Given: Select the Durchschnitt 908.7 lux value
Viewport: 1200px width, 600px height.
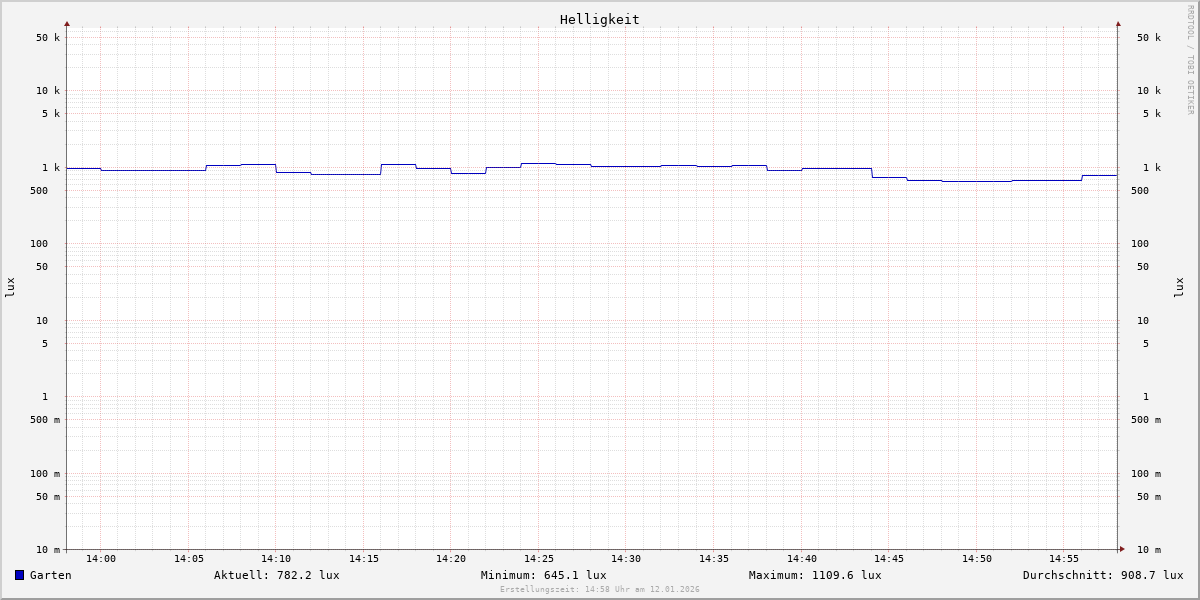Looking at the screenshot, I should 1102,575.
